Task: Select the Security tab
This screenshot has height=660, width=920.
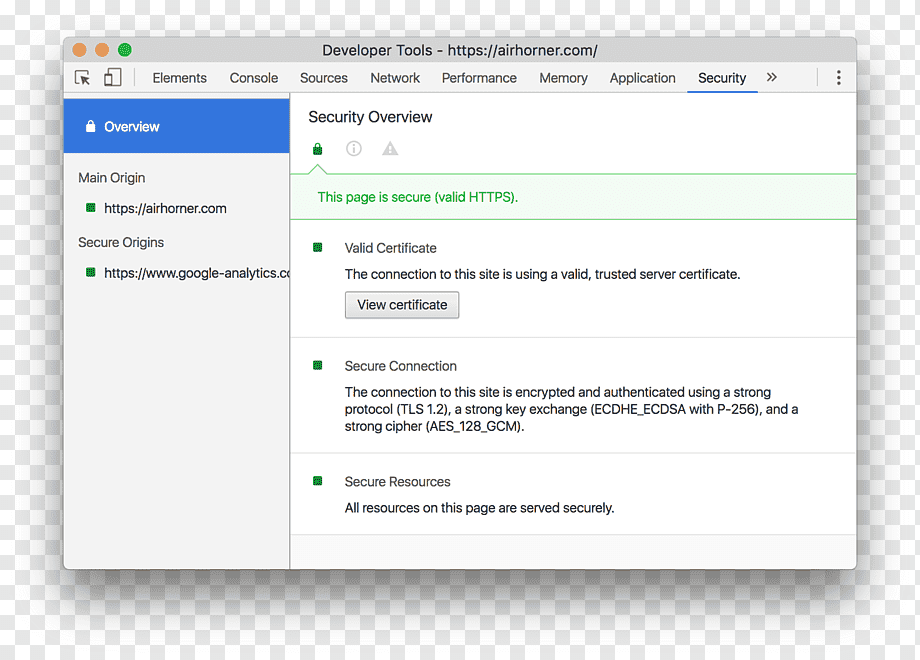Action: (x=722, y=78)
